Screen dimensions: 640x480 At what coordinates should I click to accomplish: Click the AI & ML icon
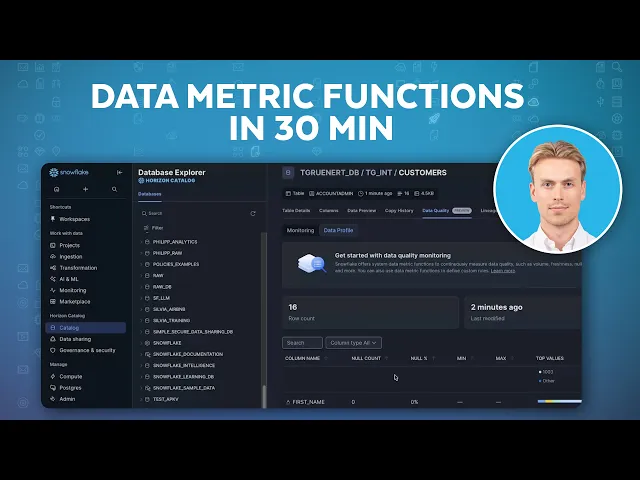[x=53, y=279]
